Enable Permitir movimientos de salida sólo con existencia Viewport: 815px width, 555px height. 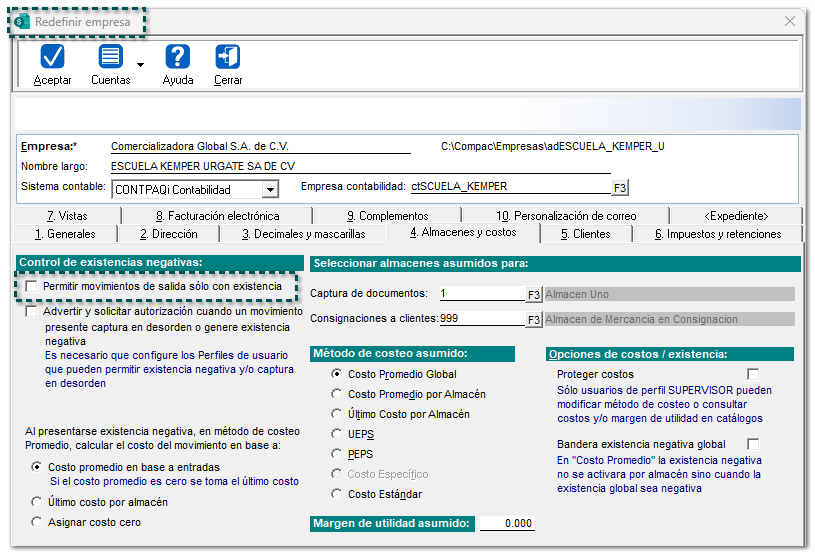point(33,287)
